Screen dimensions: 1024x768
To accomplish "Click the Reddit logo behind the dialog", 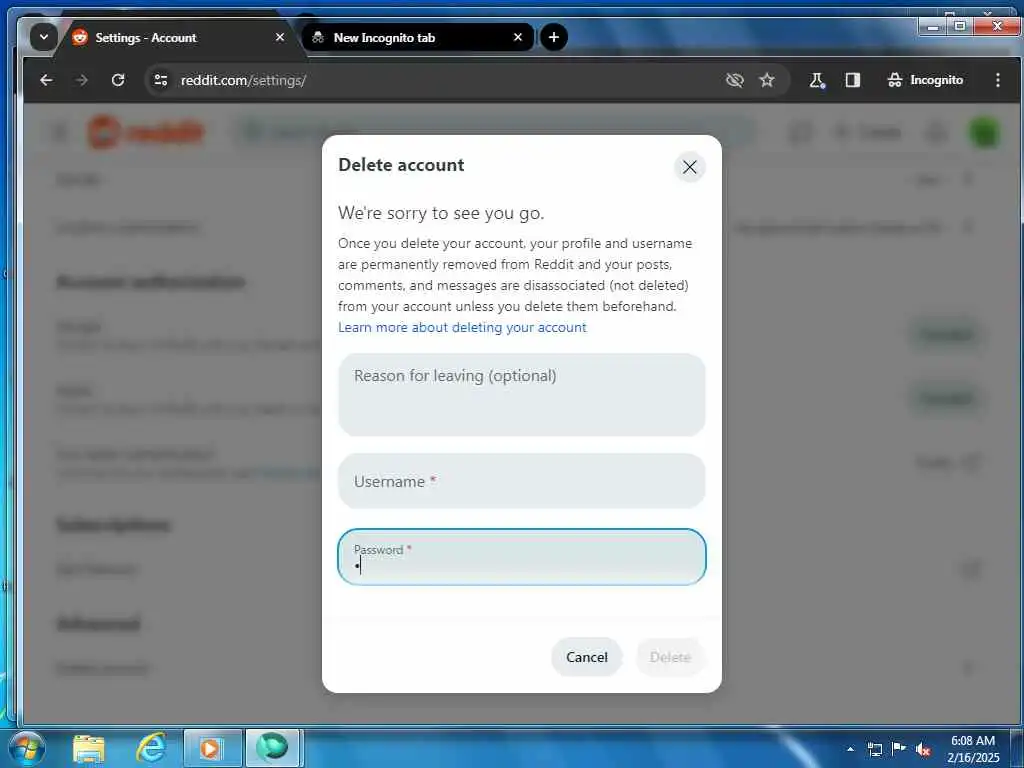I will (x=146, y=133).
